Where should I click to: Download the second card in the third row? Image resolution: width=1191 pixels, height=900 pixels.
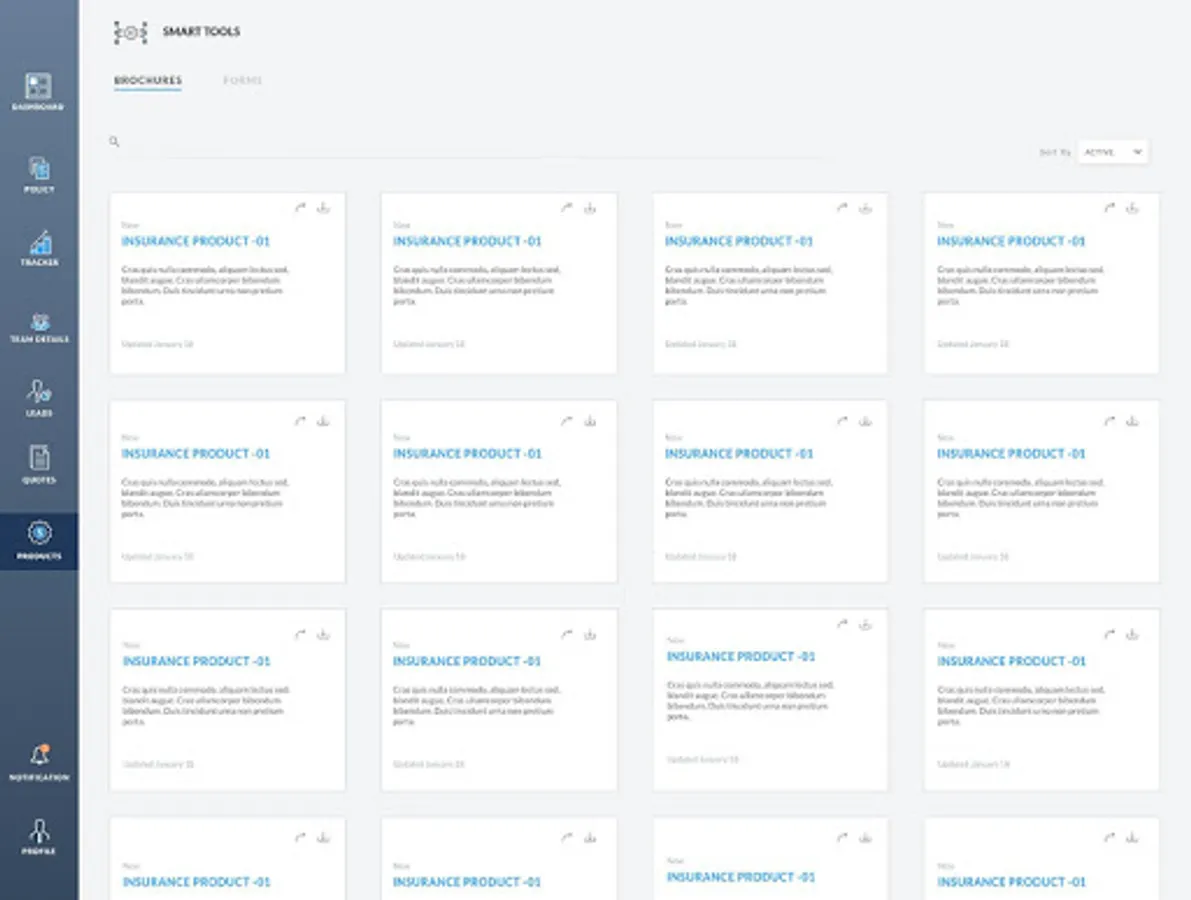click(x=590, y=634)
